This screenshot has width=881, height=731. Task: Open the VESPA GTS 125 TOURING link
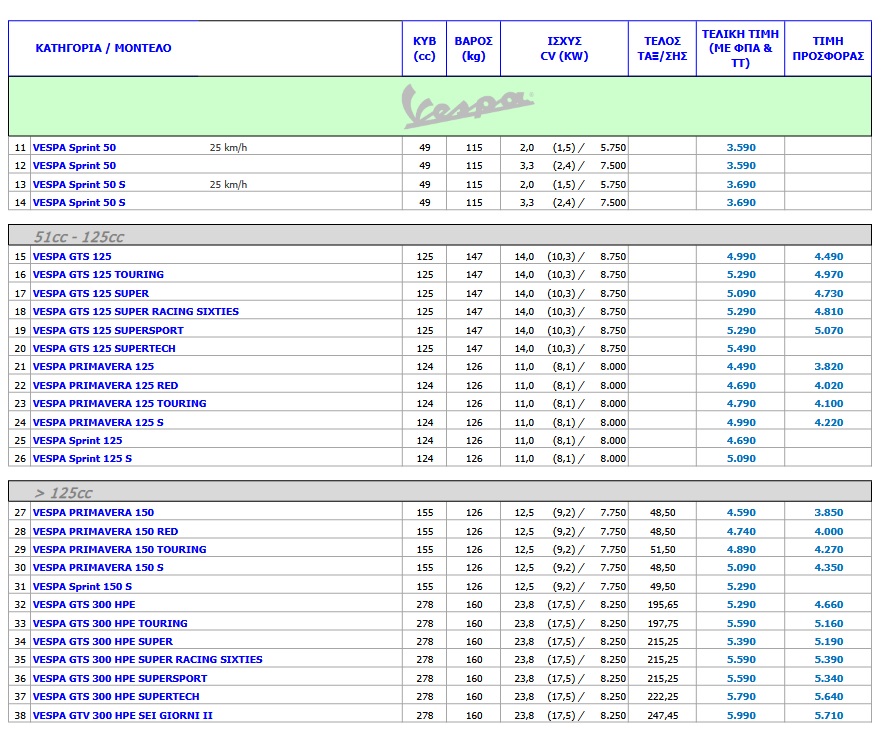pos(98,274)
